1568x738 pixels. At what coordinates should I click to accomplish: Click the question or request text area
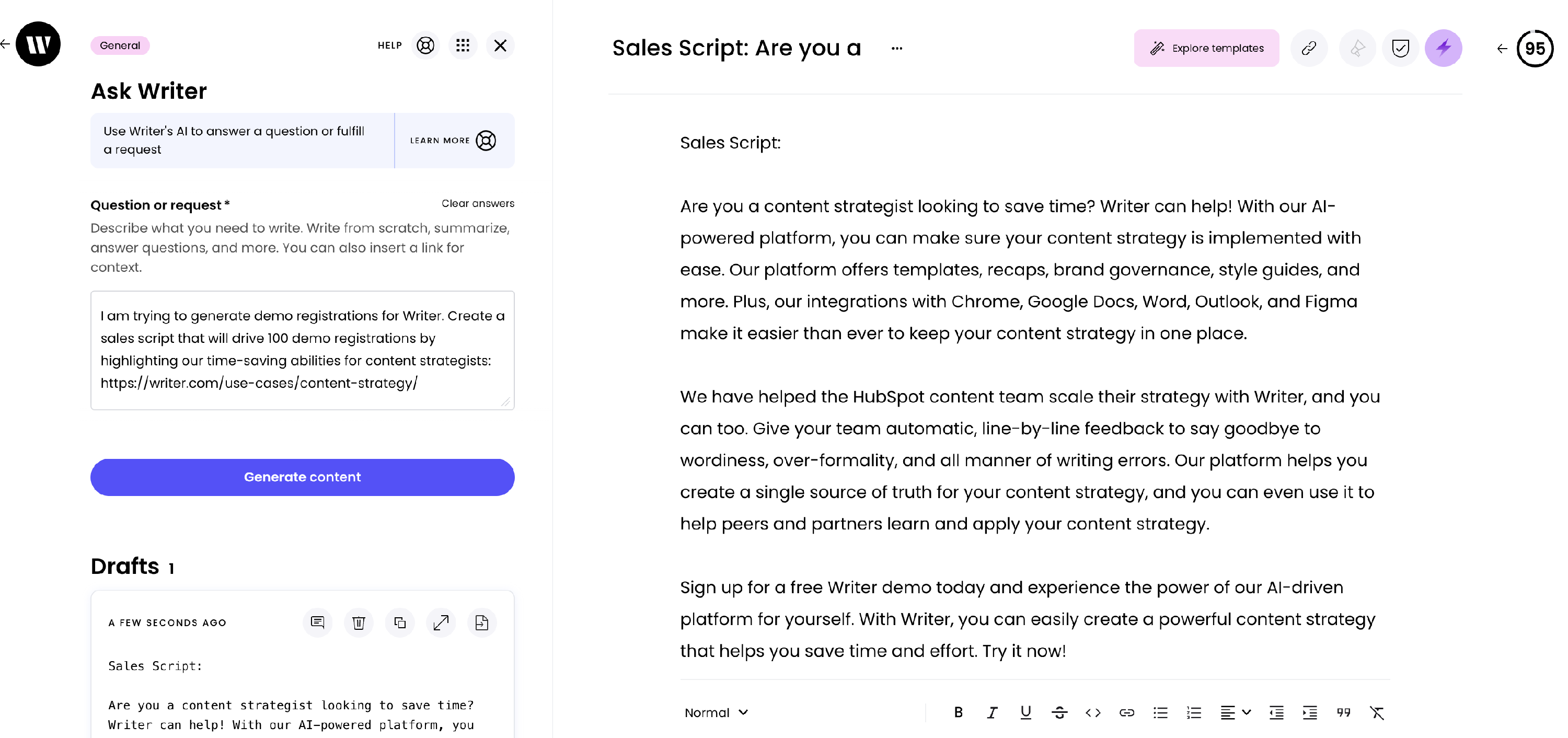point(303,350)
